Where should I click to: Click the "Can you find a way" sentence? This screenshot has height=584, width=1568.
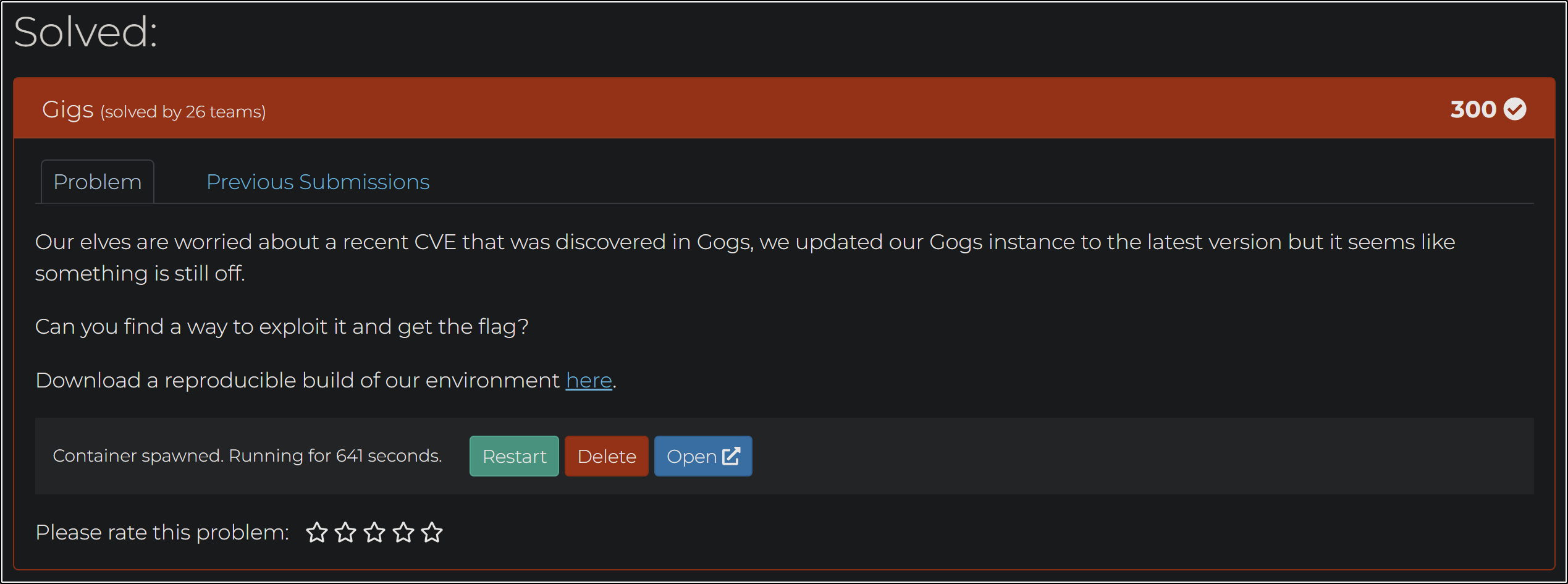tap(282, 326)
